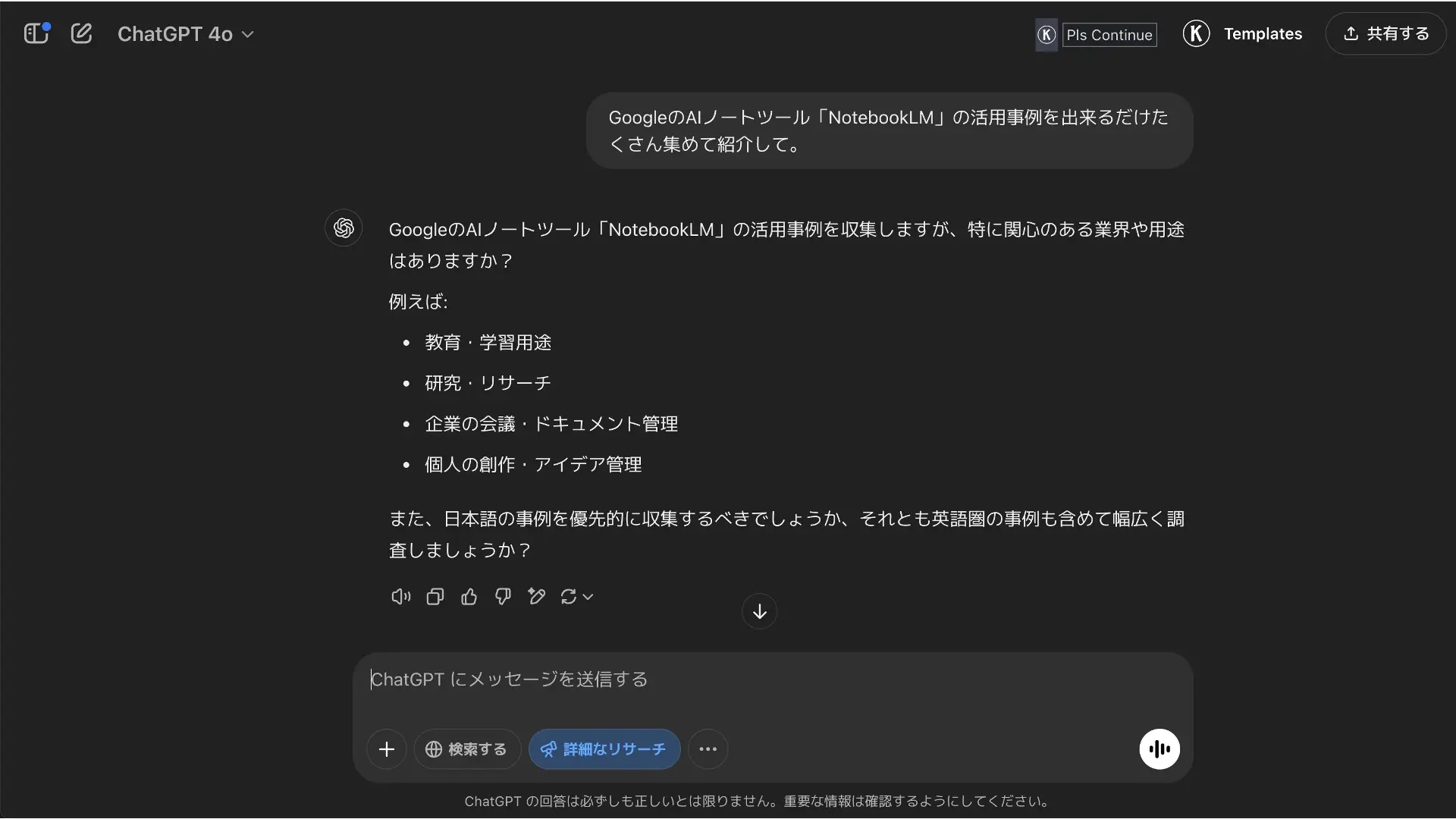Regenerate the response with refresh icon
1456x819 pixels.
[x=576, y=597]
